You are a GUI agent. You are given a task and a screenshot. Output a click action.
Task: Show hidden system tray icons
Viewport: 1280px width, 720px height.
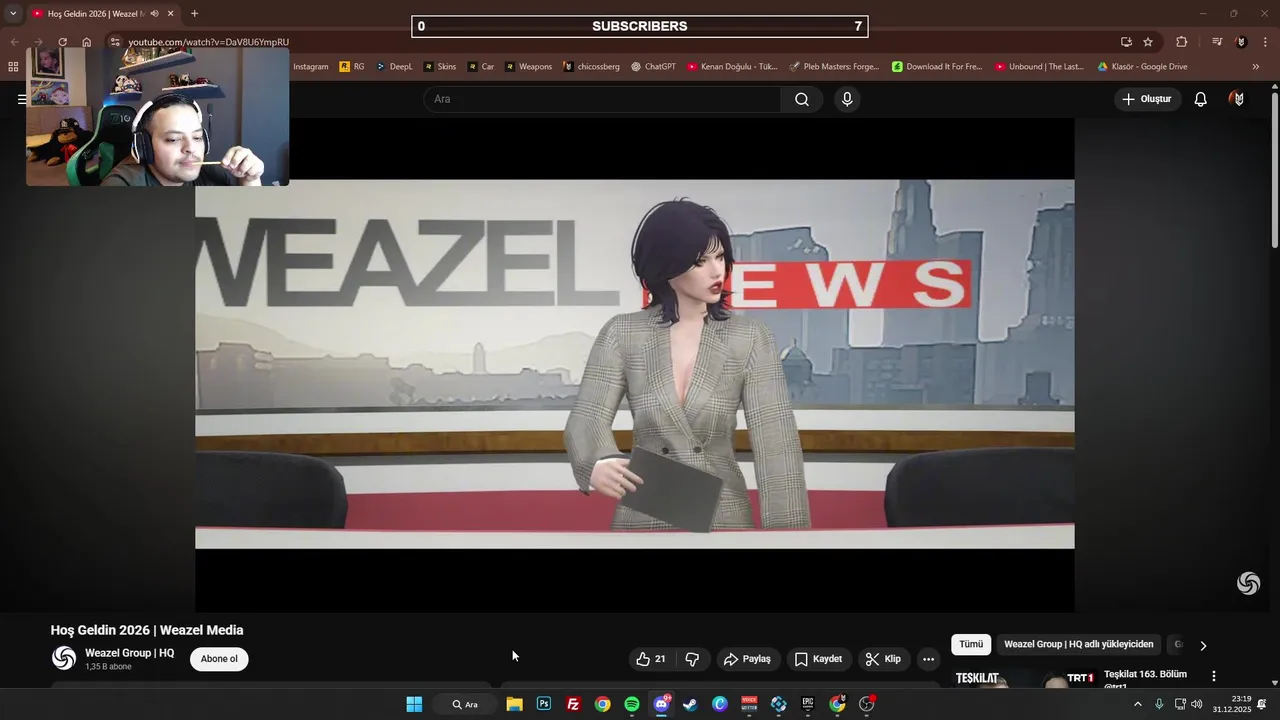click(1137, 704)
